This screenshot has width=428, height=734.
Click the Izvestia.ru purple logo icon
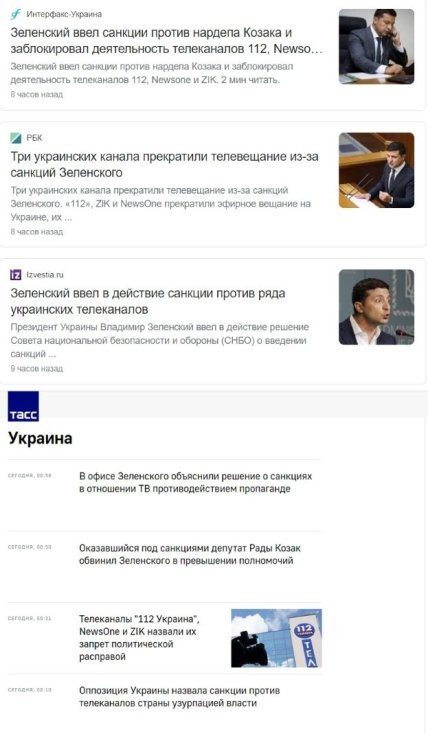[16, 275]
